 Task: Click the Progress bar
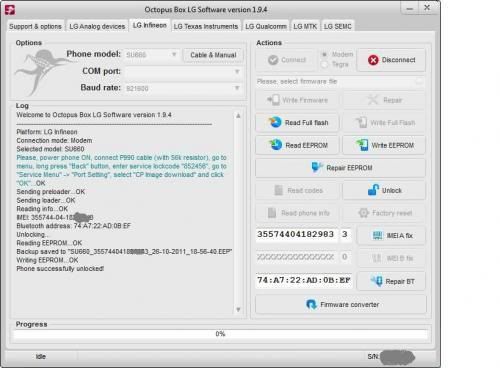221,334
